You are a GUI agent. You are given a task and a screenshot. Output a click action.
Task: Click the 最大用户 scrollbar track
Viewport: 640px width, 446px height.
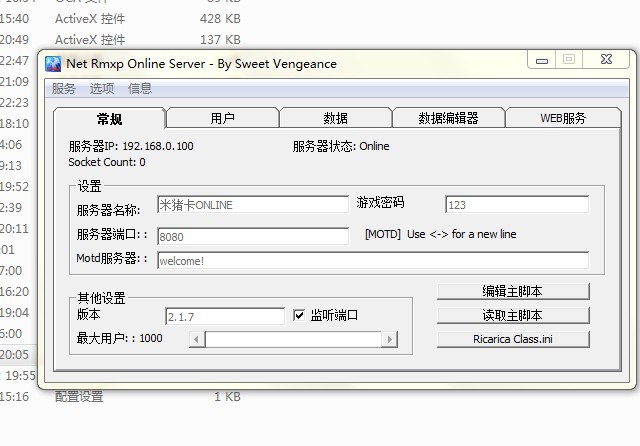(293, 339)
